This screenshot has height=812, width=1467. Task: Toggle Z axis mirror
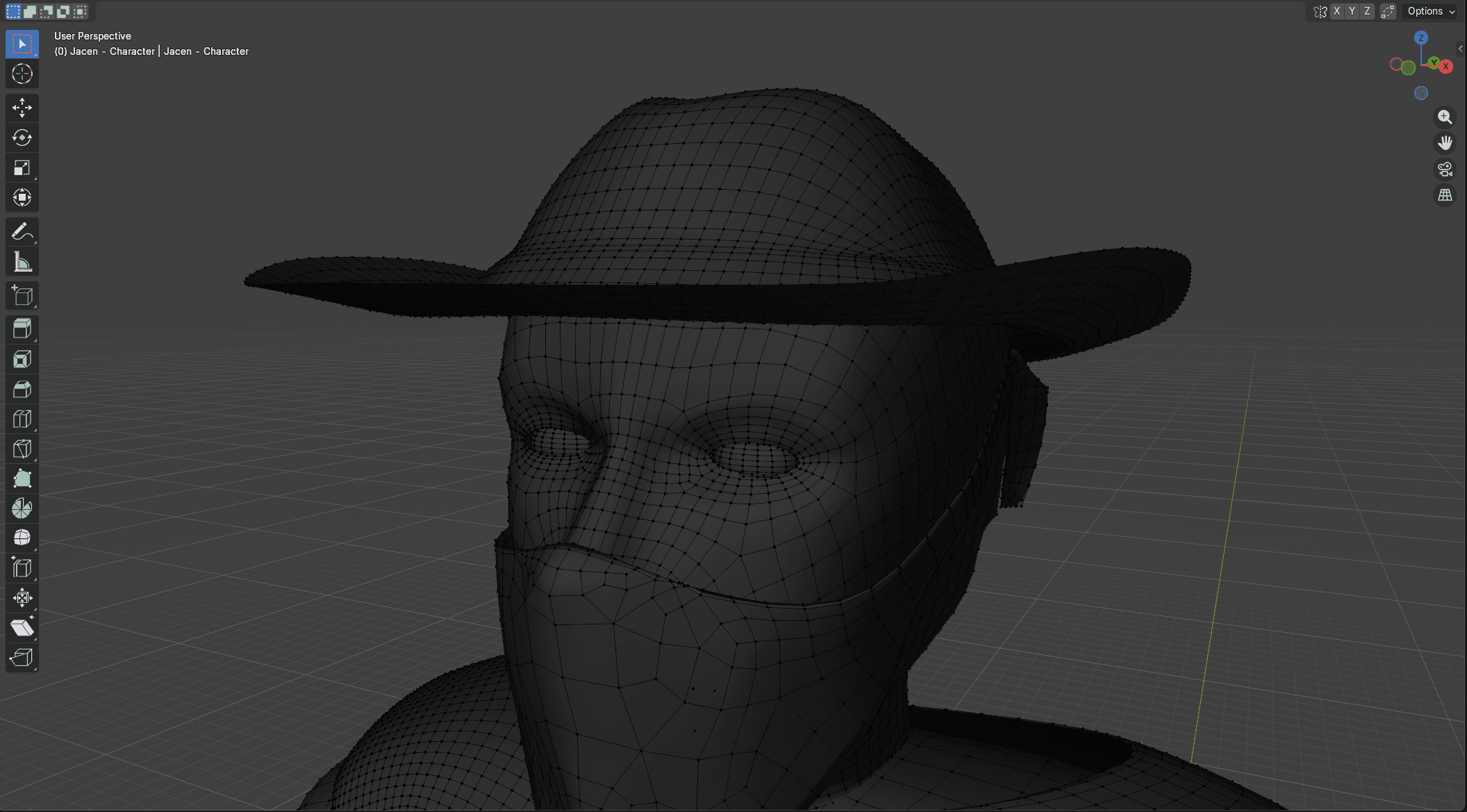point(1367,11)
